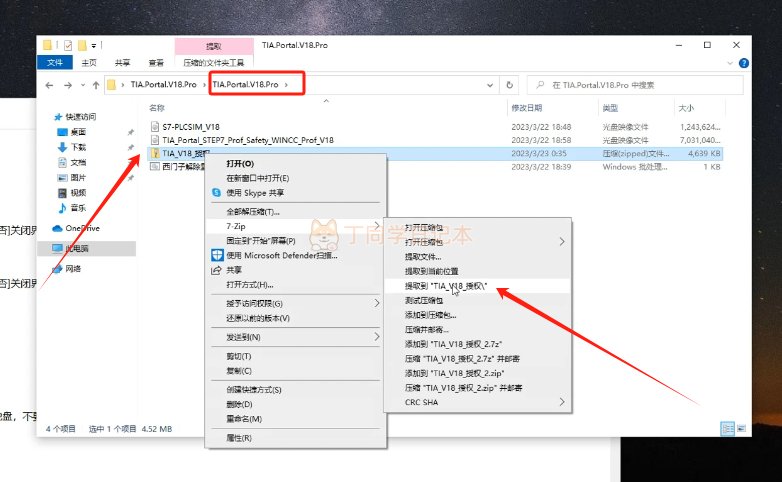The height and width of the screenshot is (482, 782).
Task: Select the first TIA.Portal.V18.Pro breadcrumb
Action: [x=164, y=85]
